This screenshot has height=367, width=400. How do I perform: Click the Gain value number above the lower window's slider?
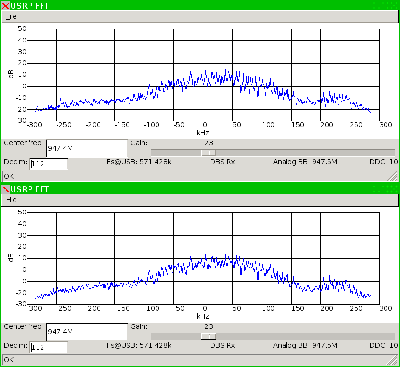coord(209,326)
